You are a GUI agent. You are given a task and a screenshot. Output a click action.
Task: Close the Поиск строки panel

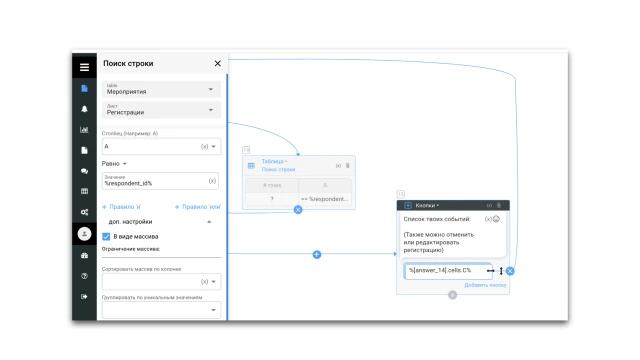click(218, 63)
